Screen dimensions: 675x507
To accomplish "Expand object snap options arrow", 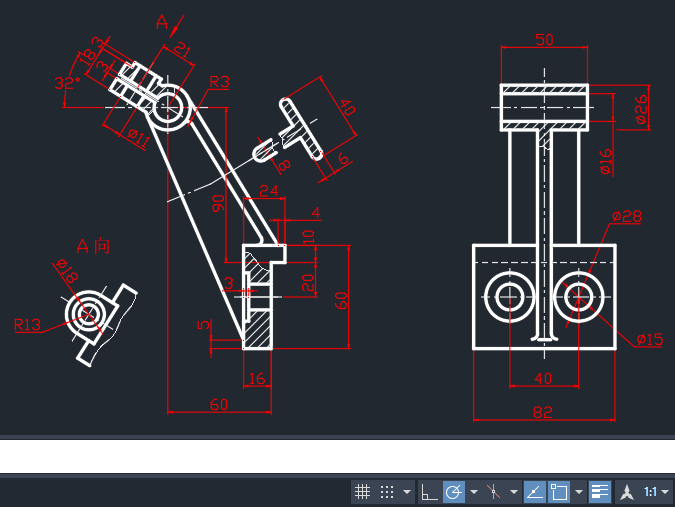I will pyautogui.click(x=579, y=492).
